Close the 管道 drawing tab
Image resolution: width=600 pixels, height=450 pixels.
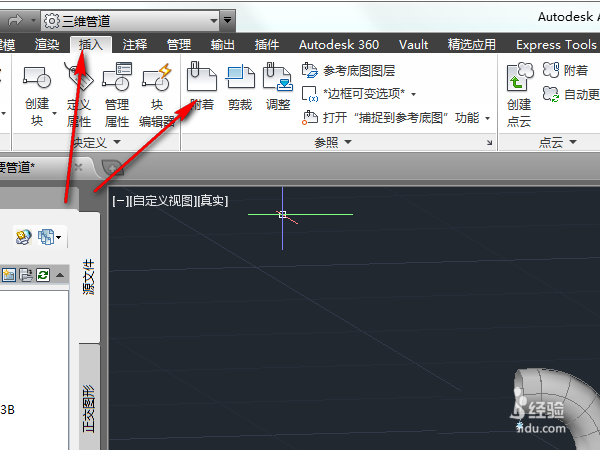point(78,167)
